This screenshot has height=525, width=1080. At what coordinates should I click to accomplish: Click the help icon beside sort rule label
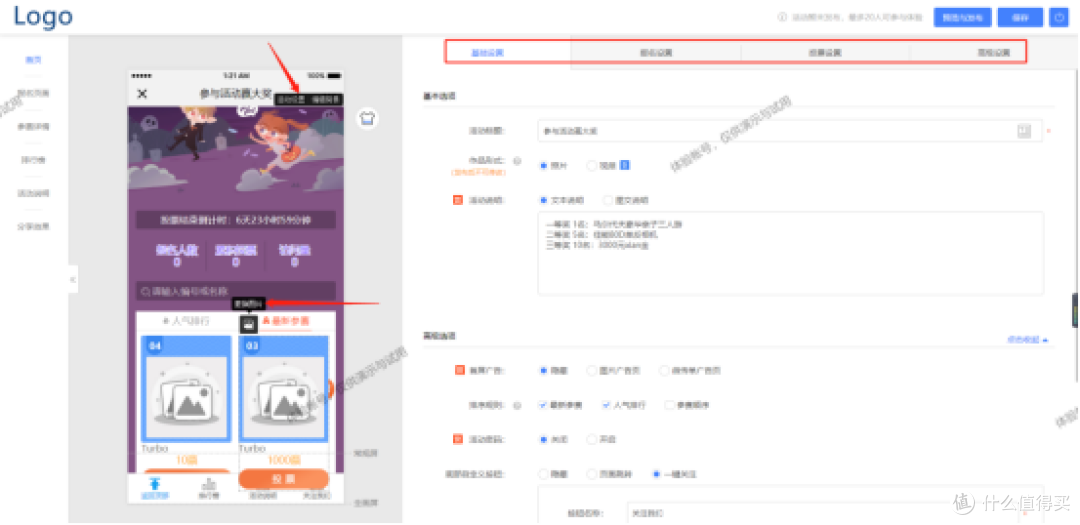[x=517, y=405]
